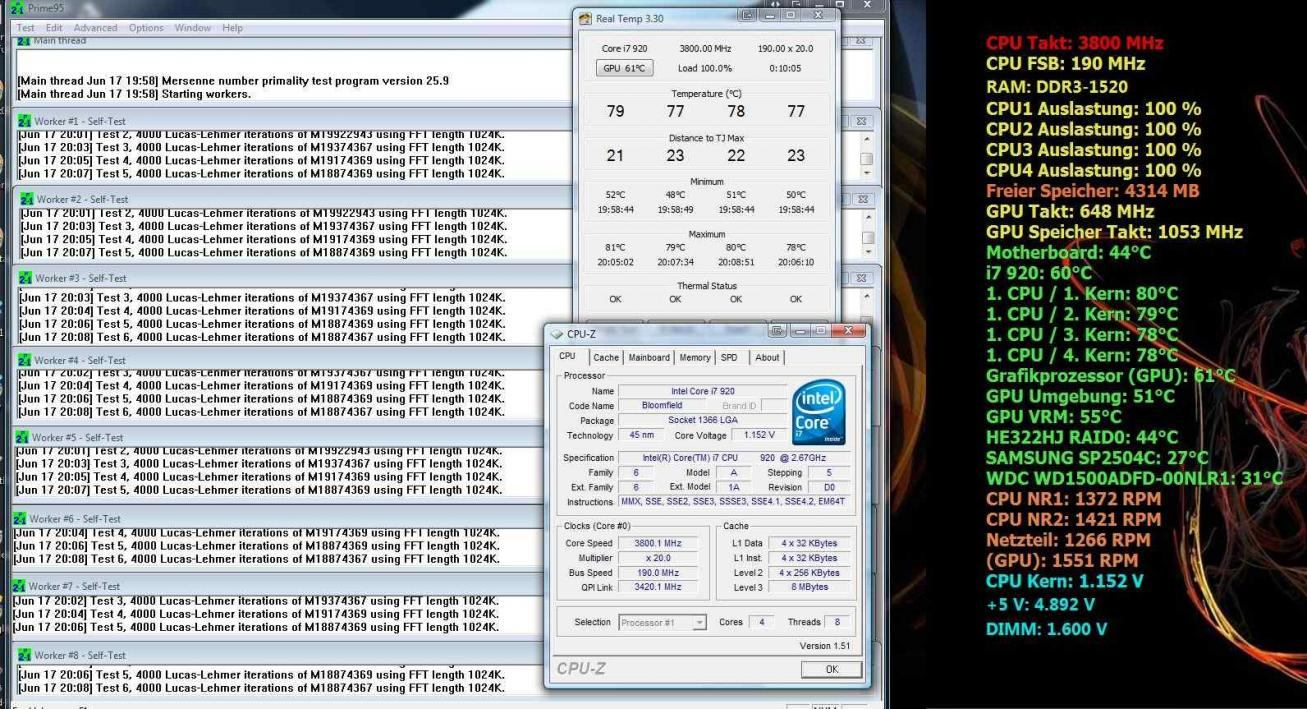The width and height of the screenshot is (1307, 709).
Task: Click the Name field 'Intel Core i7 920'
Action: [701, 391]
